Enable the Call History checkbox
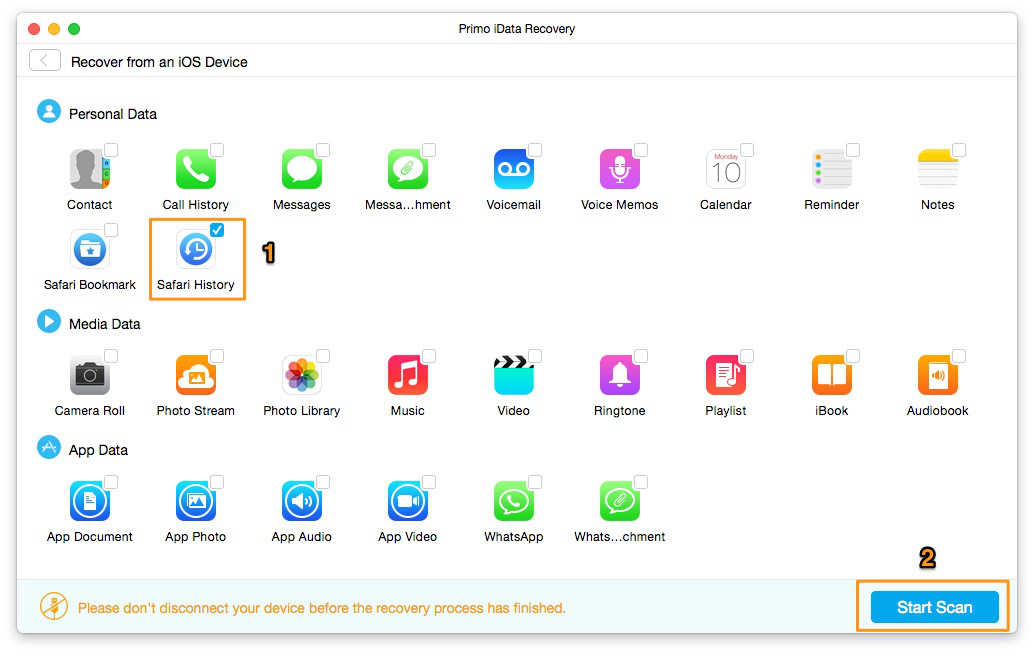The height and width of the screenshot is (654, 1034). [x=217, y=150]
